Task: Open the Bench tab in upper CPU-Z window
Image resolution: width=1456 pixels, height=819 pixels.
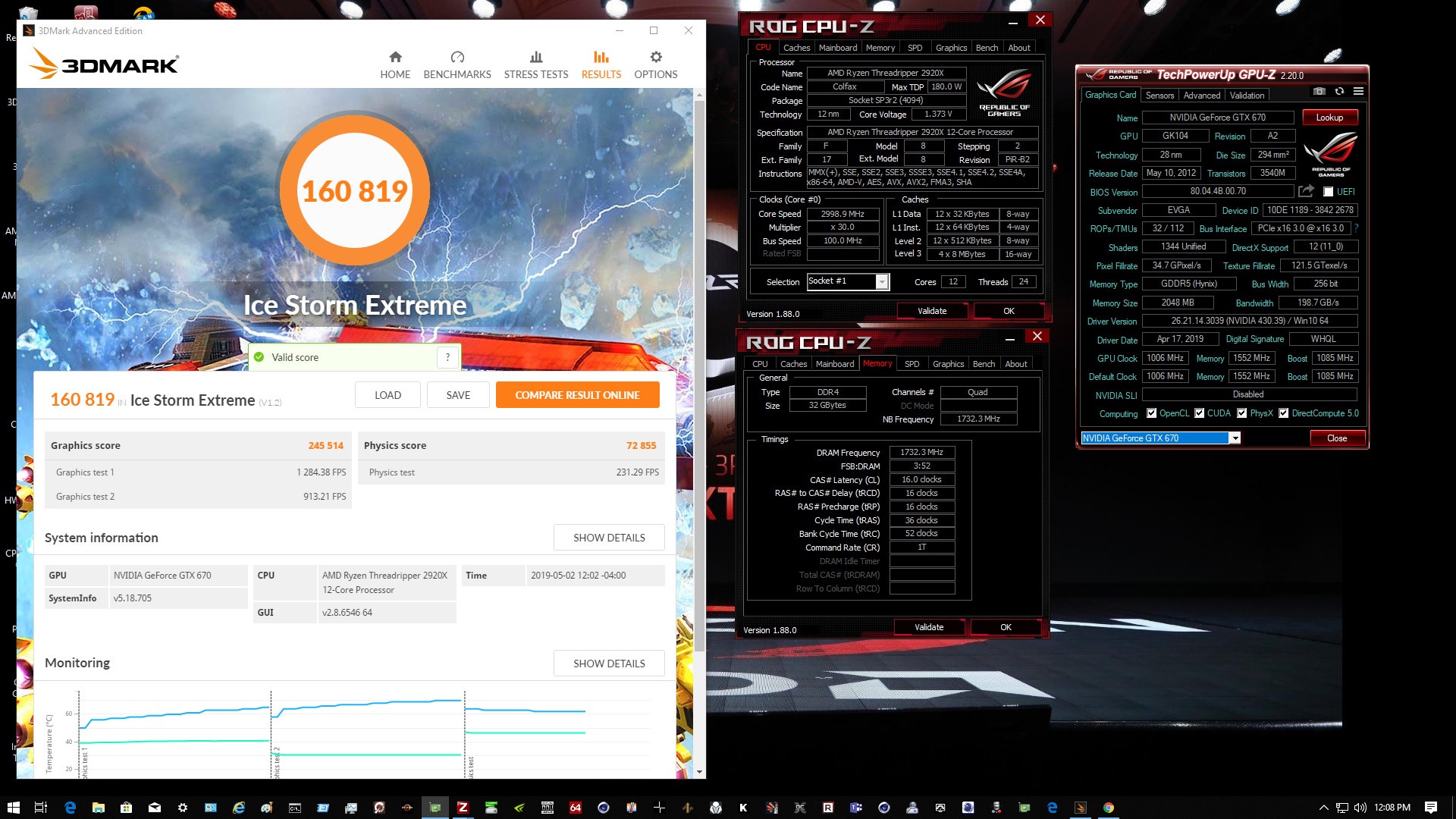Action: pyautogui.click(x=987, y=48)
